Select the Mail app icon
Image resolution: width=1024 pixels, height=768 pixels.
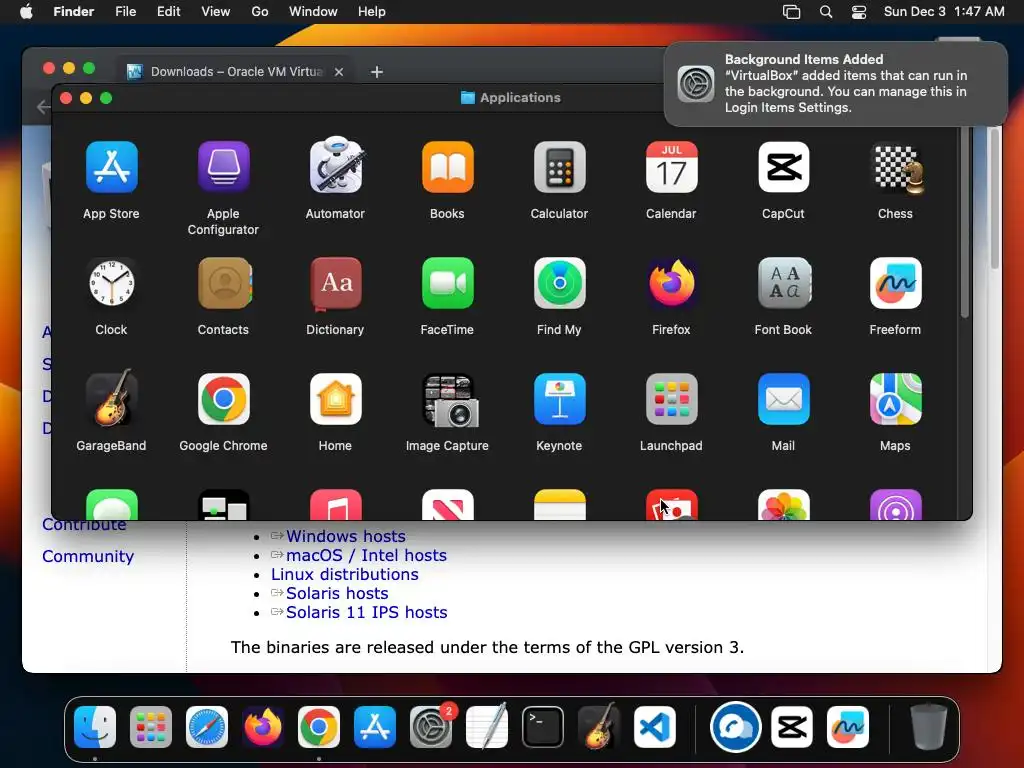pos(784,399)
